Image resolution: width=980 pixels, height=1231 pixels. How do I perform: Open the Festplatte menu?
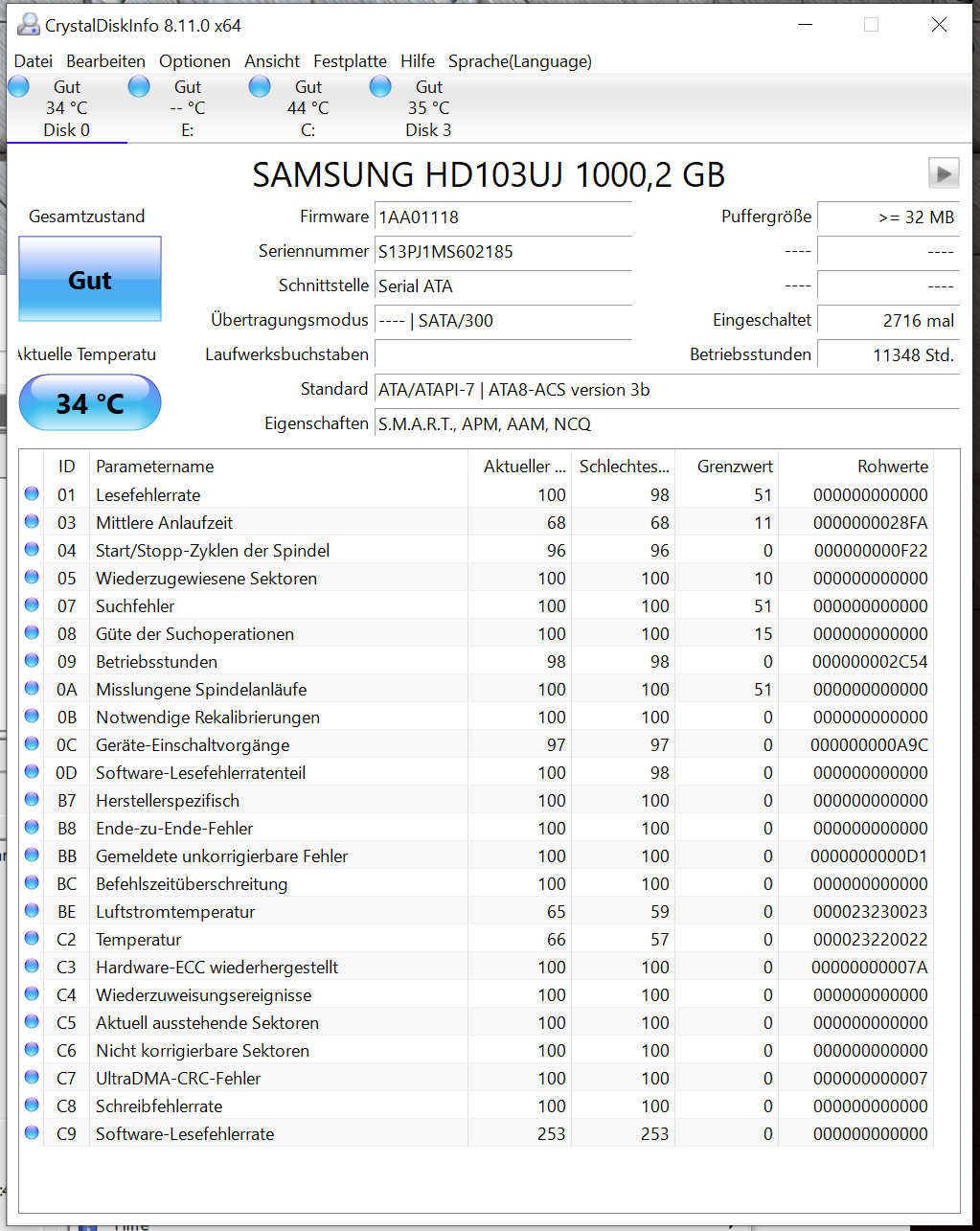pos(350,61)
